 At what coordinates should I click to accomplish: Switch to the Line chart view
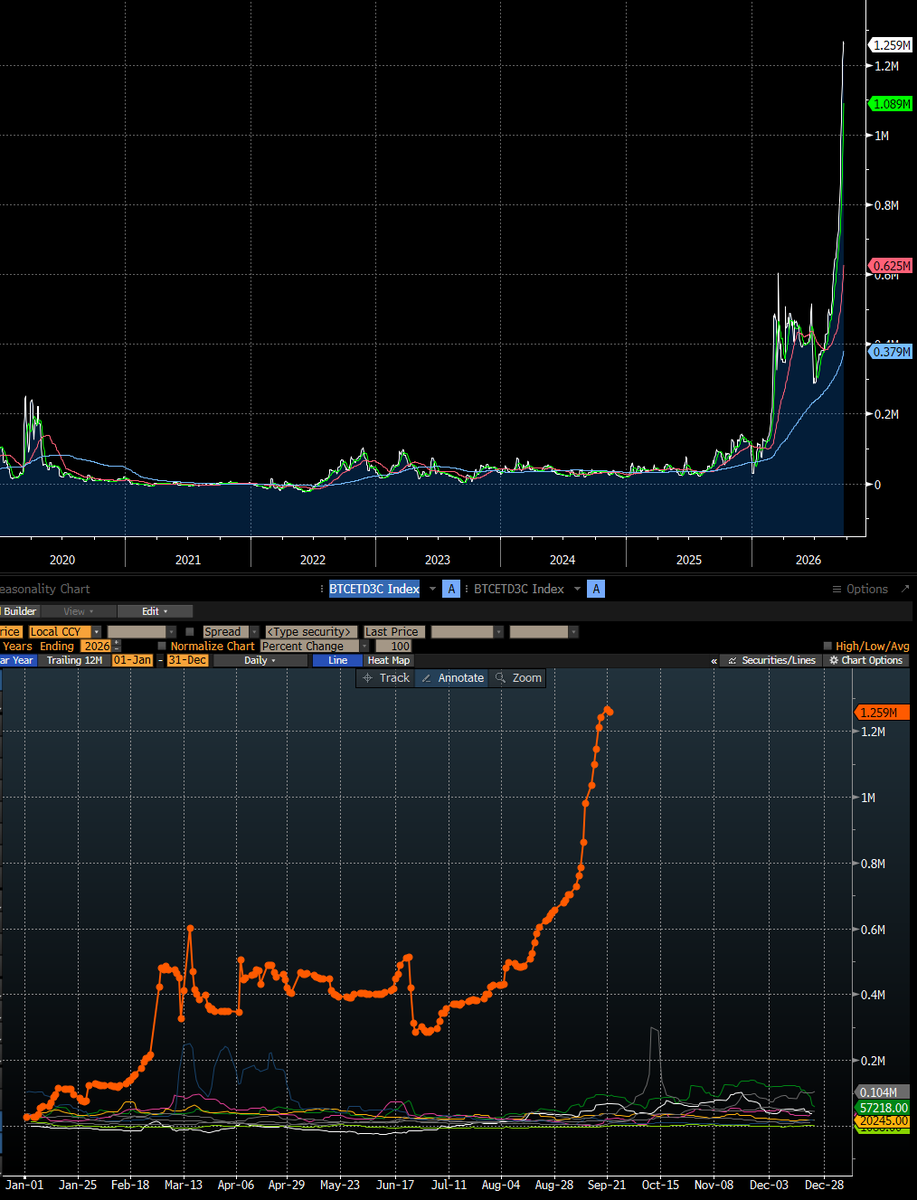pos(337,661)
